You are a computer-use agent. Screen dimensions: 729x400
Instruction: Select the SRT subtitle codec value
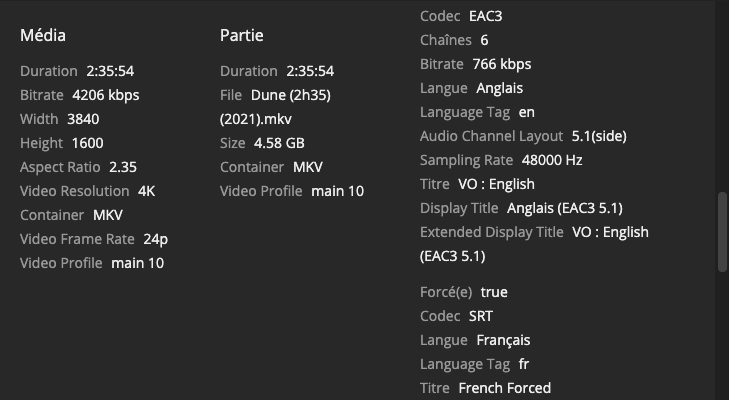pyautogui.click(x=481, y=316)
